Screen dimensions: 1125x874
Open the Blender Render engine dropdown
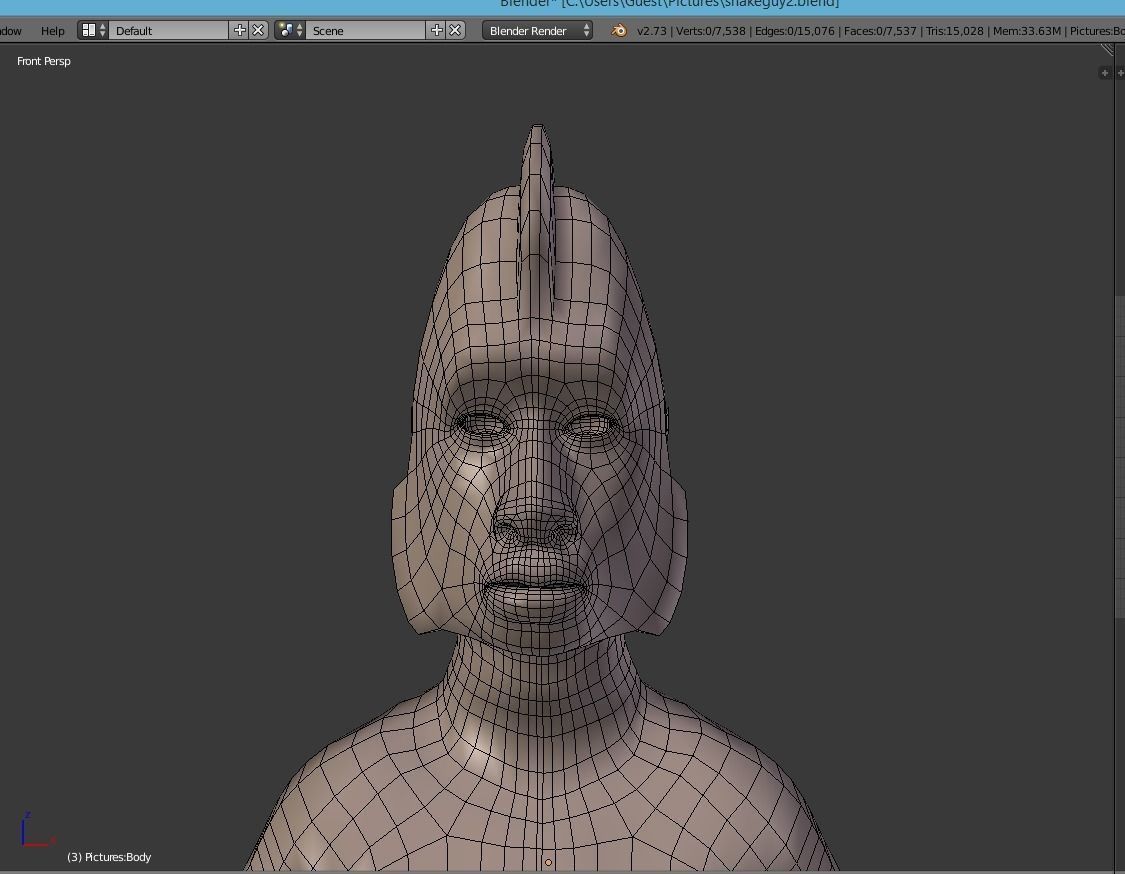pos(537,30)
